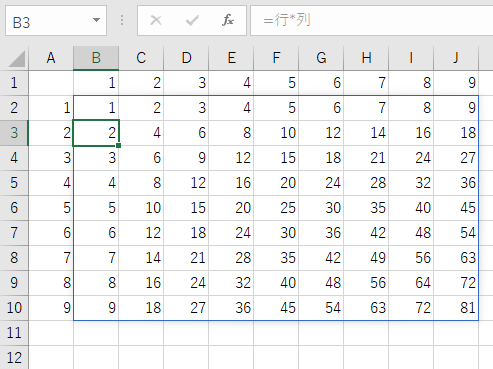Click cell J10 with value 81

[456, 308]
